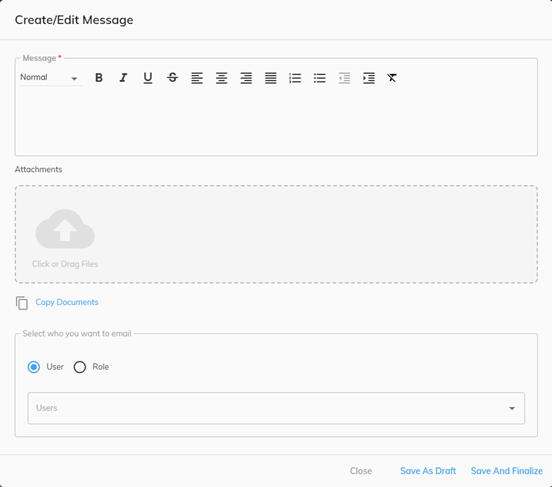
Task: Open the Copy Documents link
Action: tap(67, 302)
